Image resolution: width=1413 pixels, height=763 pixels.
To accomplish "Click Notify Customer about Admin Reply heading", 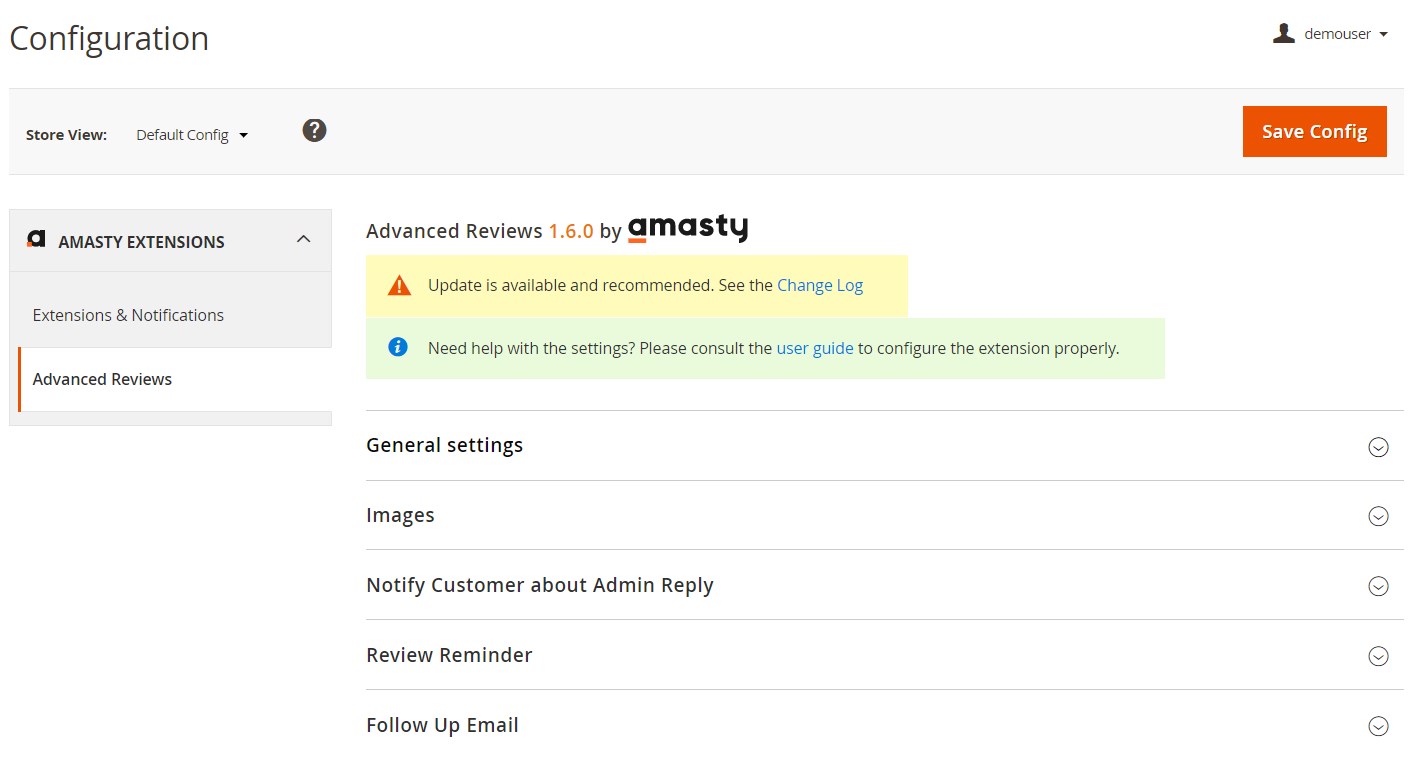I will (540, 585).
